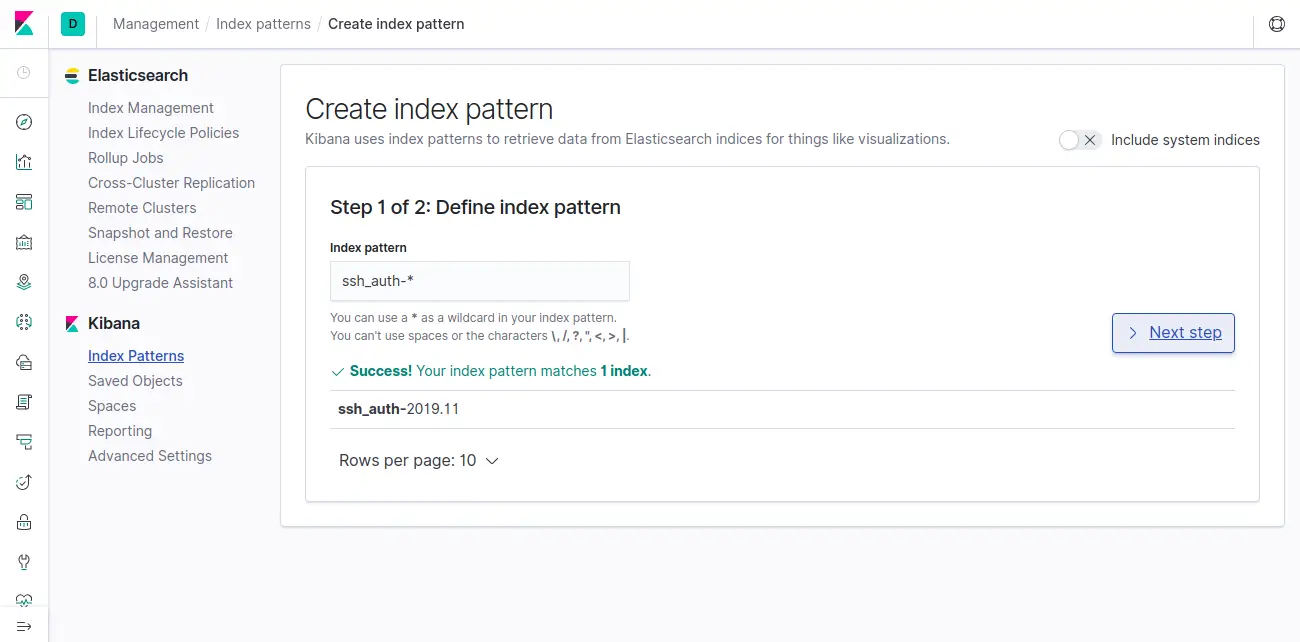Click the Kibana section logo icon
This screenshot has height=642, width=1300.
pyautogui.click(x=72, y=324)
